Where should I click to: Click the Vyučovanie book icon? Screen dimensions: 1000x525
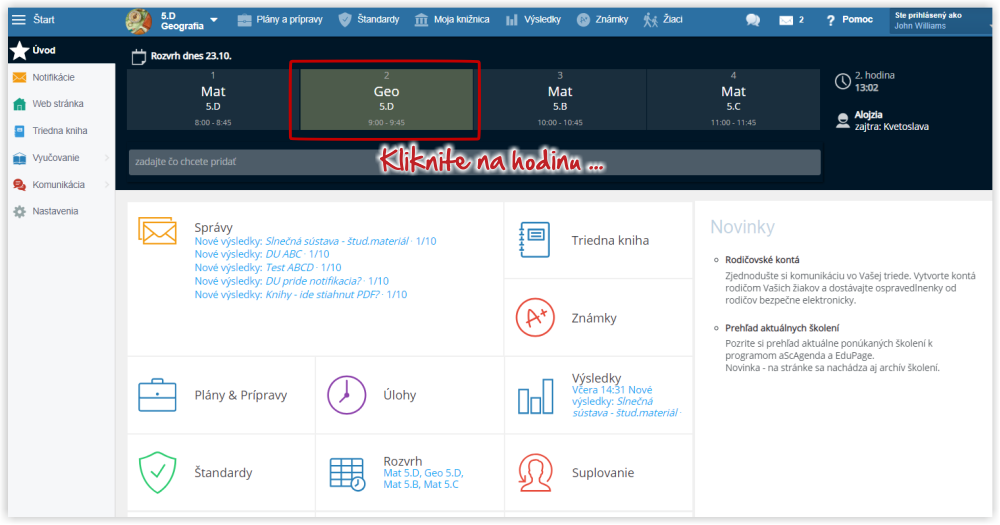coord(20,158)
